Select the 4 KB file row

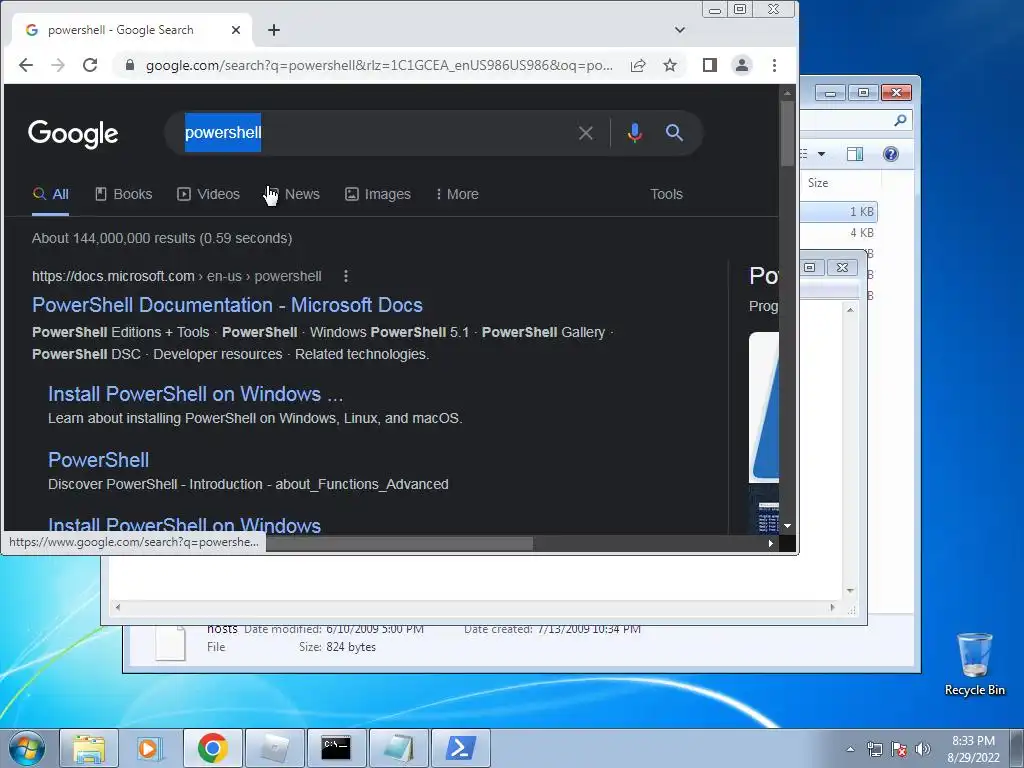click(x=839, y=233)
